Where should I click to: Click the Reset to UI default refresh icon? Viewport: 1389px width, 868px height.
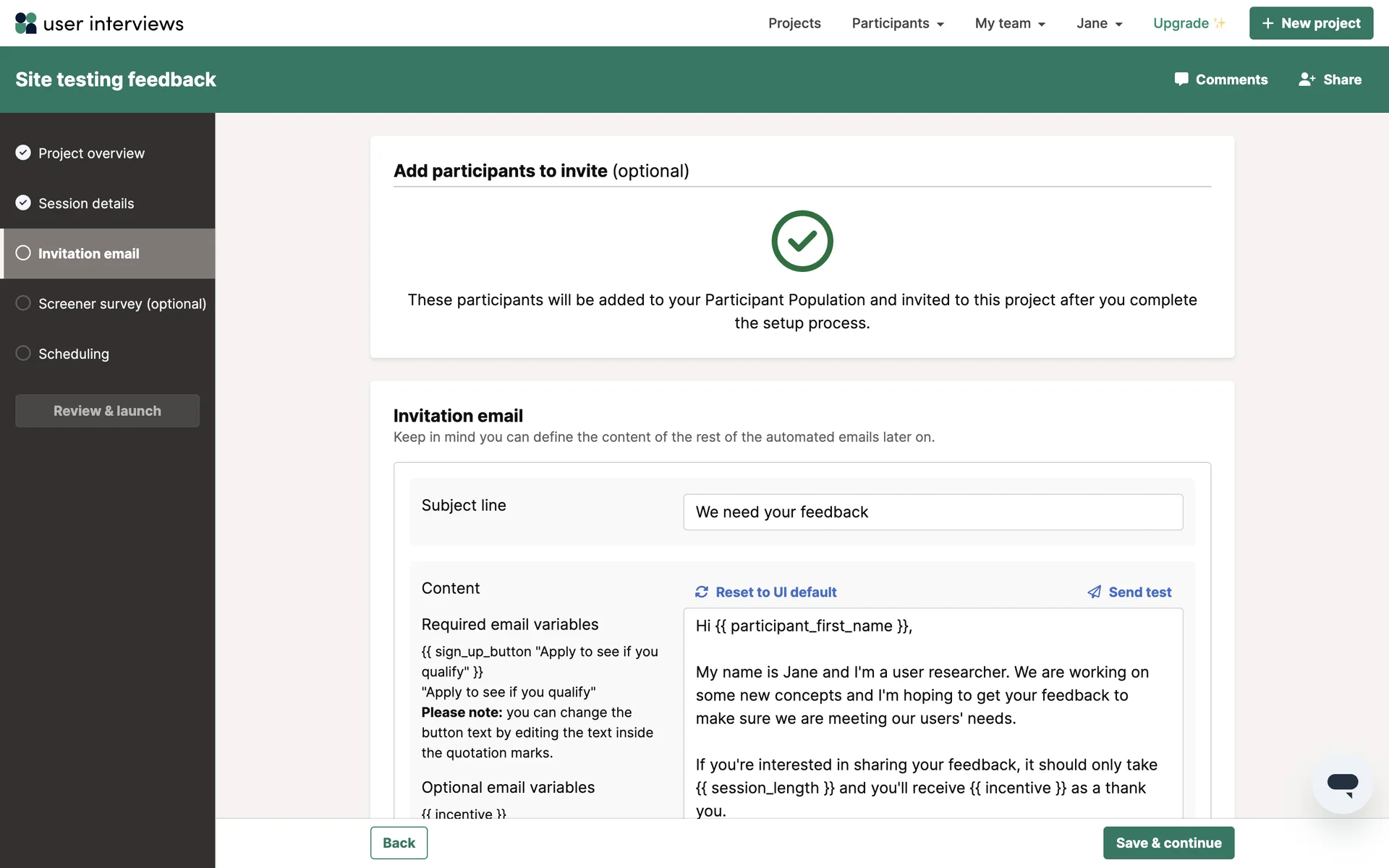click(x=701, y=592)
